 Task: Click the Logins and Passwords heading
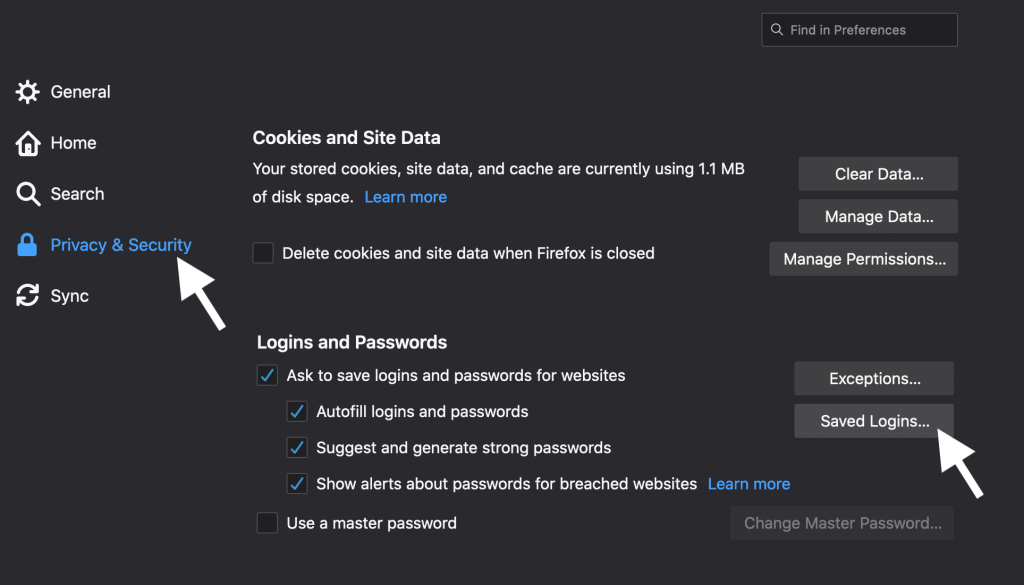(352, 342)
